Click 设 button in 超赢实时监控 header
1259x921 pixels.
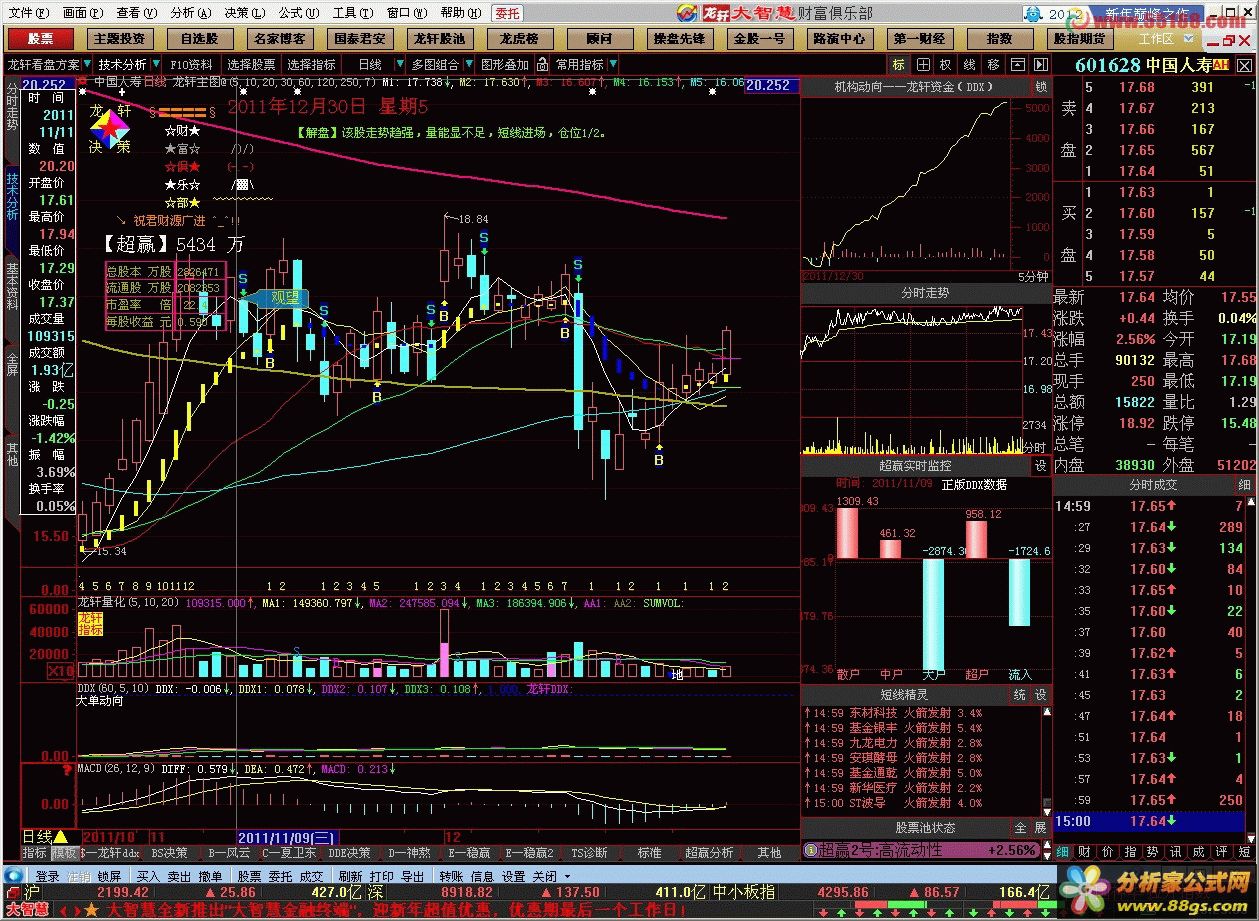[x=1041, y=465]
